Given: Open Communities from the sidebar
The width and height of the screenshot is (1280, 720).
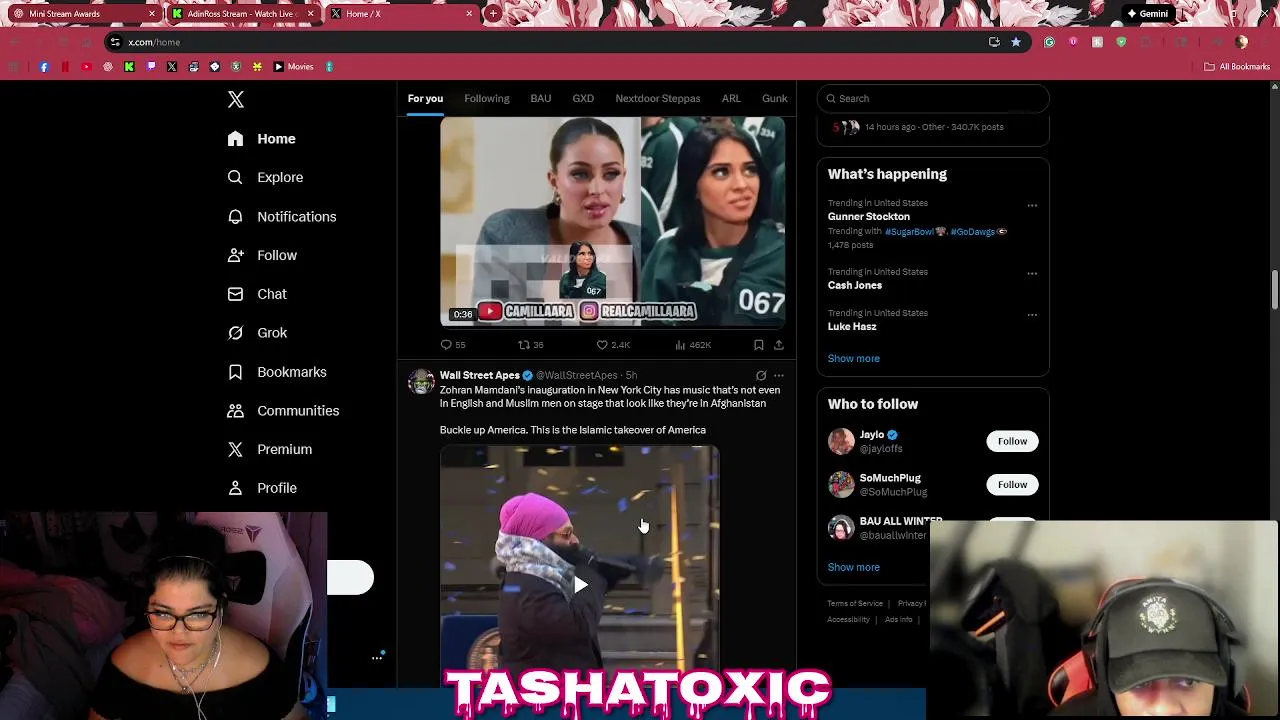Looking at the screenshot, I should click(x=283, y=411).
